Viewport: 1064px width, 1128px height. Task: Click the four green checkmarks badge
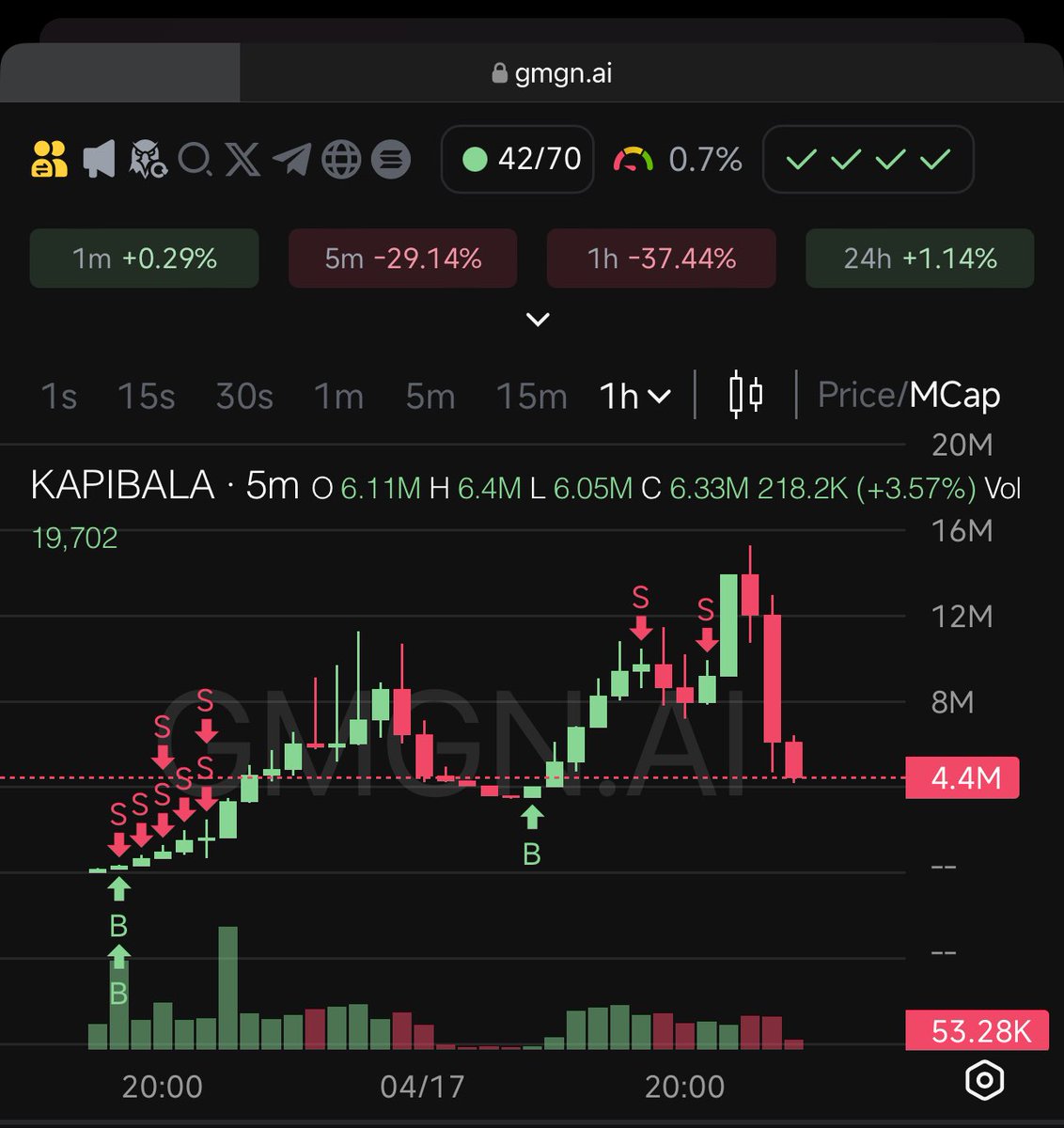868,159
